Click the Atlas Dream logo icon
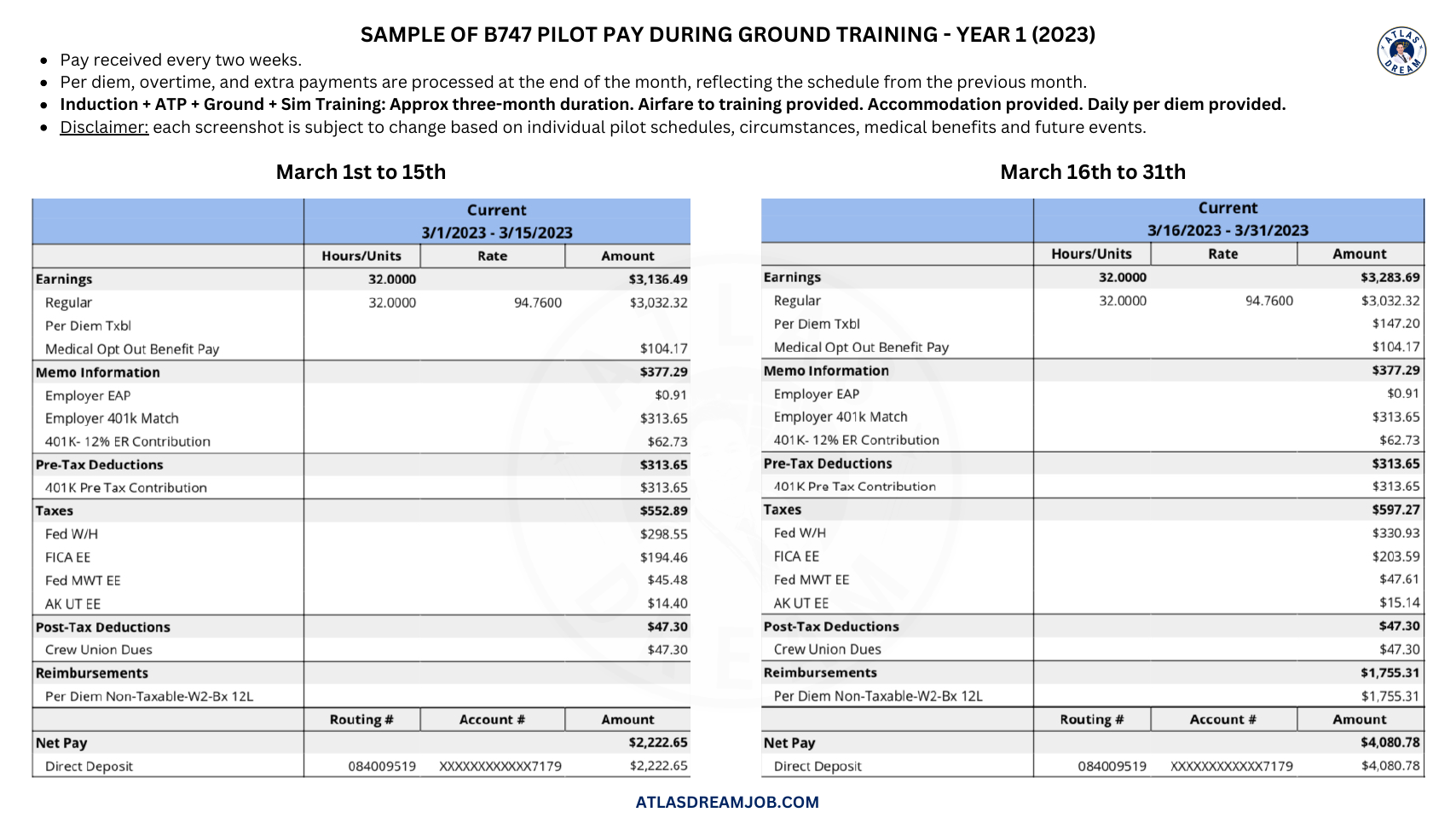The image size is (1456, 818). pyautogui.click(x=1401, y=51)
